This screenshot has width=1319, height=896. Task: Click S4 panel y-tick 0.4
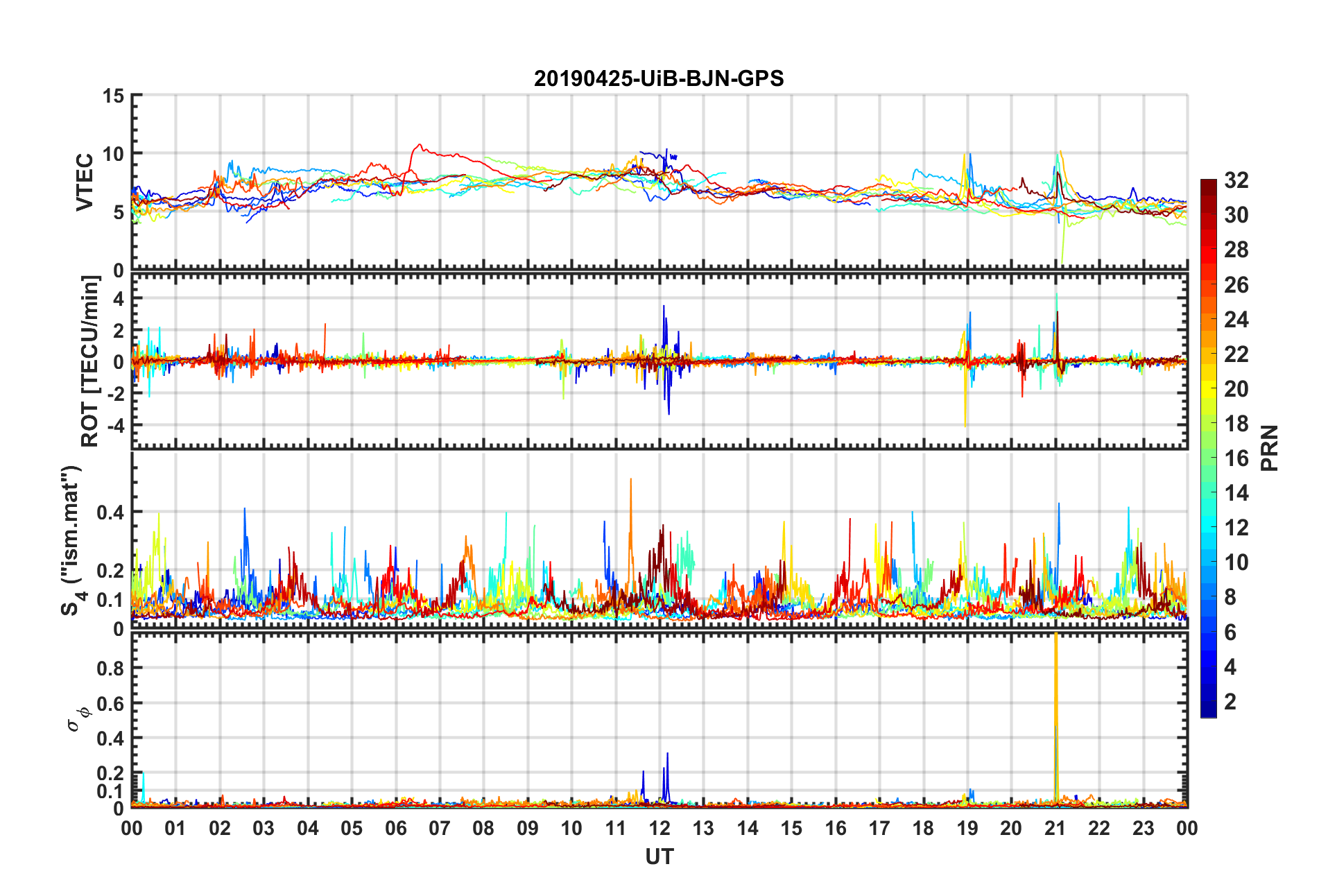click(111, 512)
